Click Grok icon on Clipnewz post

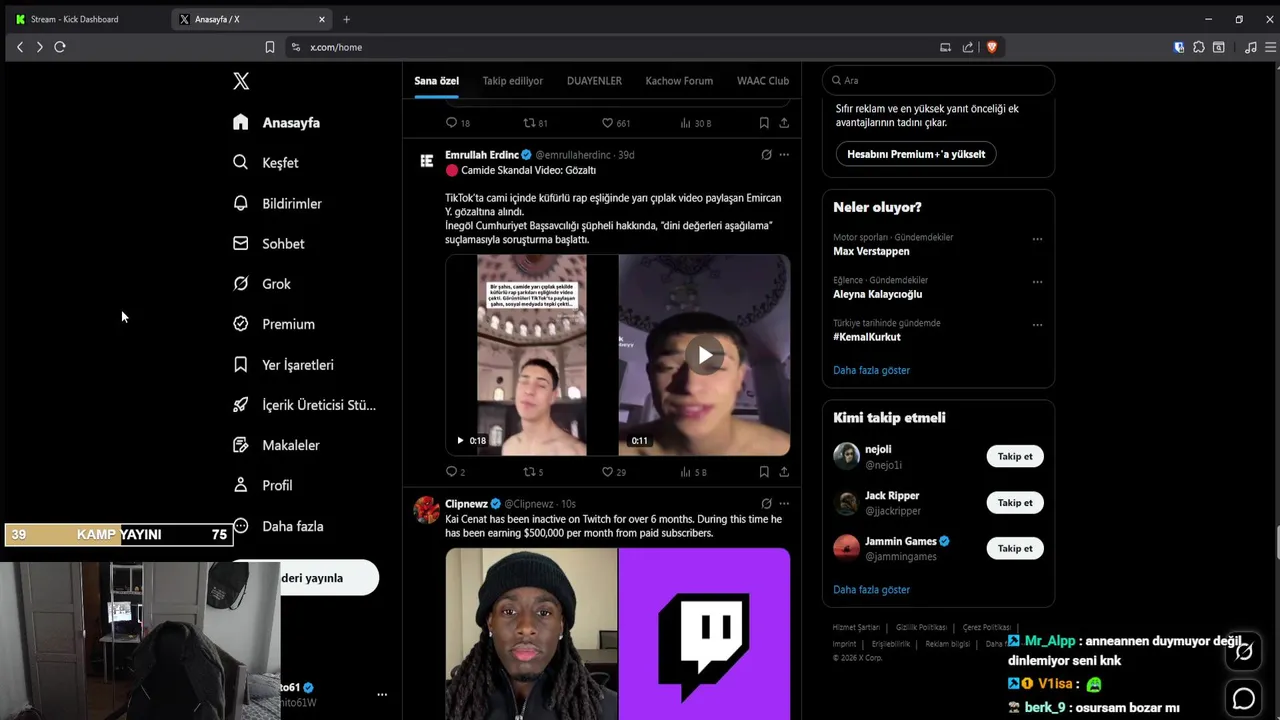766,504
